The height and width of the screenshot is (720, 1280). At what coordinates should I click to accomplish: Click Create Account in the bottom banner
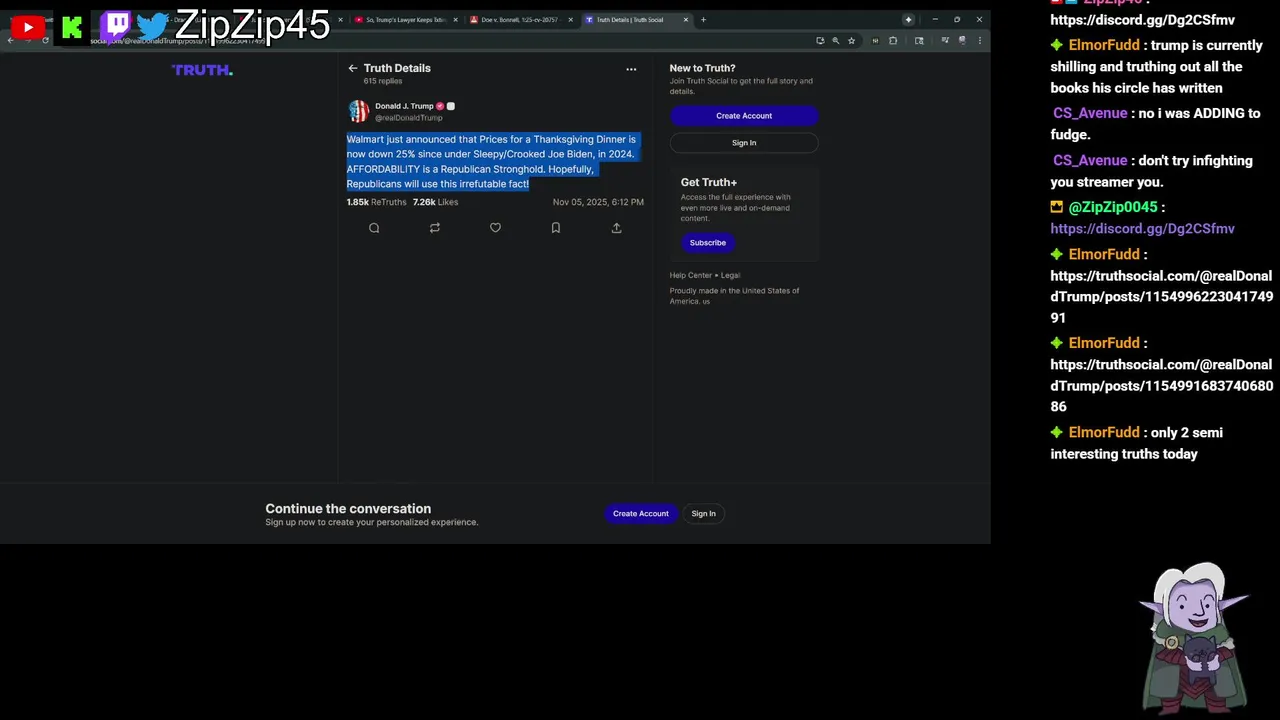coord(640,514)
